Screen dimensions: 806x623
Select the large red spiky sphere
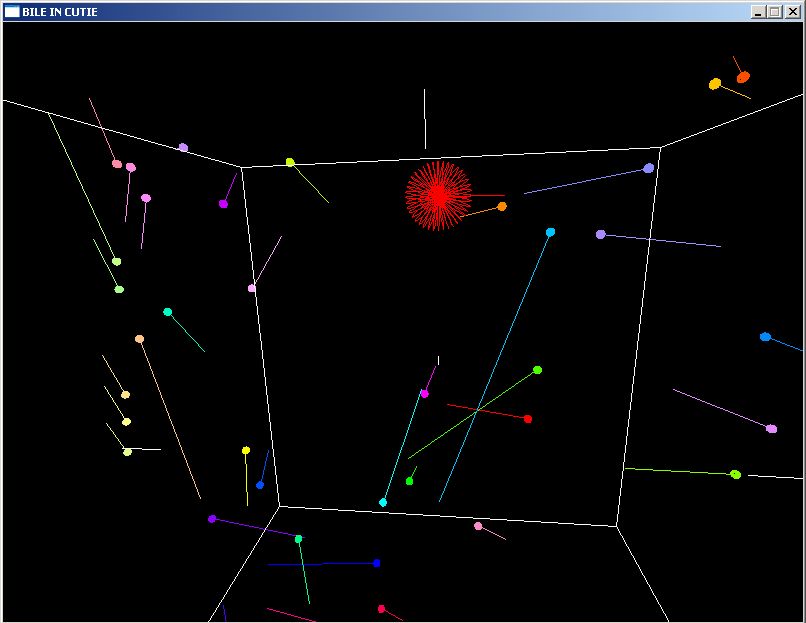pyautogui.click(x=438, y=195)
